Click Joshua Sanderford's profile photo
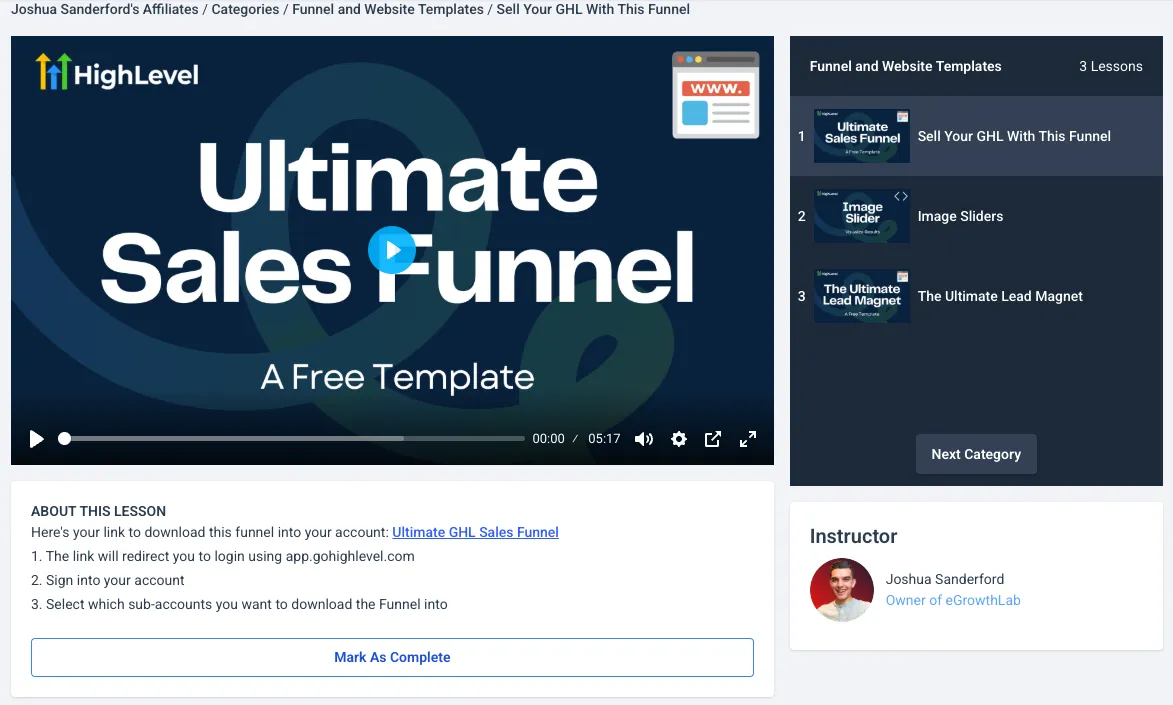This screenshot has width=1173, height=705. (x=842, y=590)
